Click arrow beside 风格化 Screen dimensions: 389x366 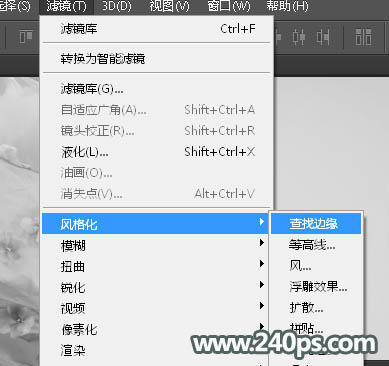(262, 222)
